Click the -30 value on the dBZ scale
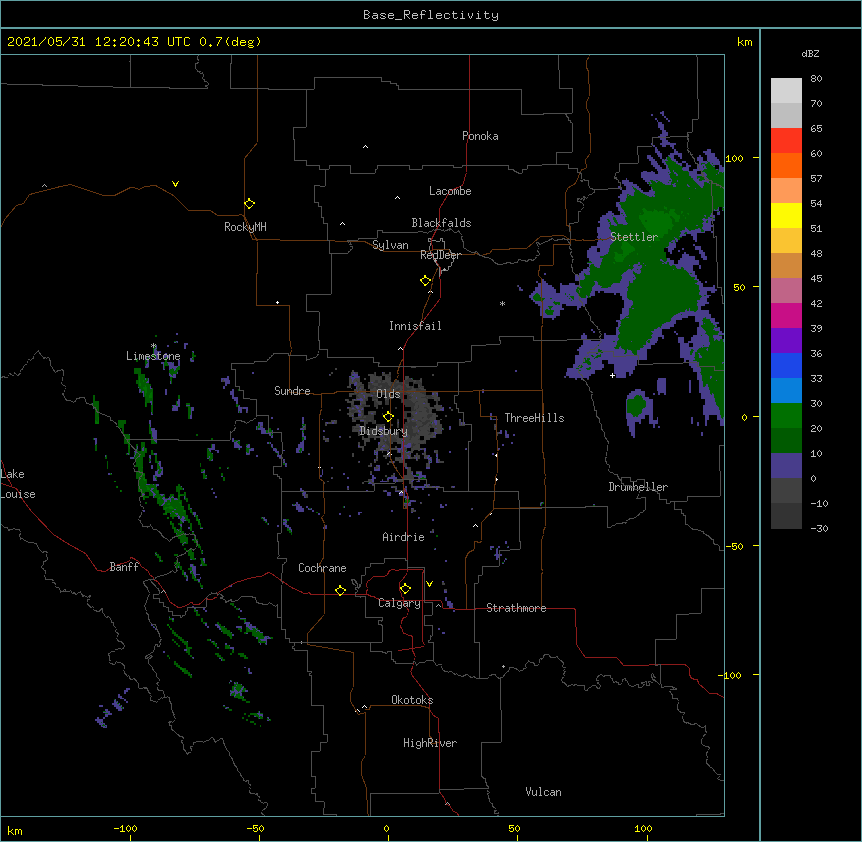862x842 pixels. [x=819, y=529]
